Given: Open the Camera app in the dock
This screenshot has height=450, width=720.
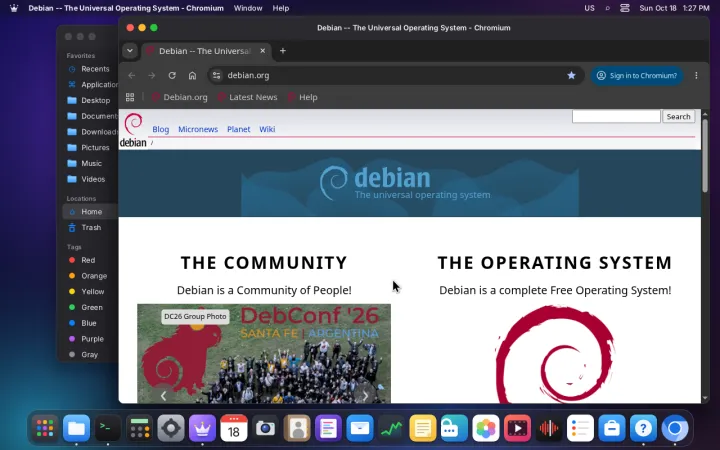Looking at the screenshot, I should 265,428.
